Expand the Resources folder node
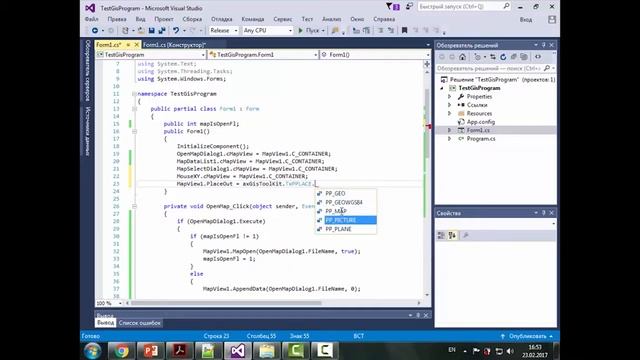This screenshot has width=640, height=360. click(x=450, y=113)
